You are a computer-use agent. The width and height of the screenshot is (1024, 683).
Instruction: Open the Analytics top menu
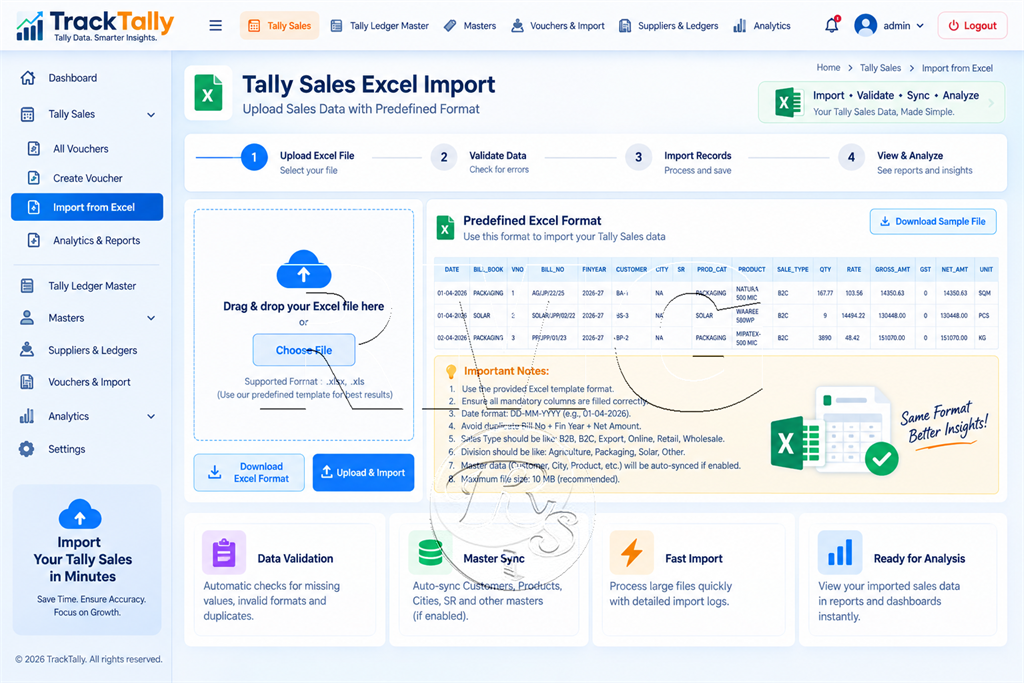pos(761,26)
